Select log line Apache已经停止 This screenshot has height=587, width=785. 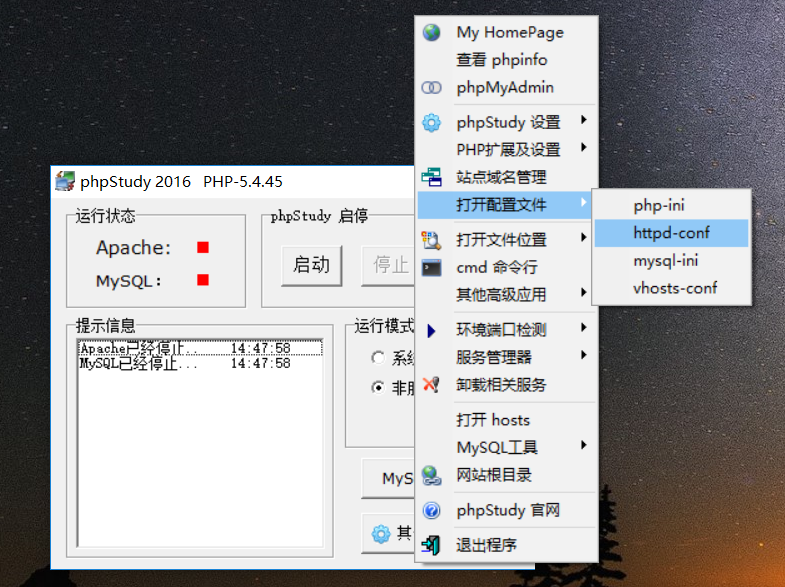point(200,348)
